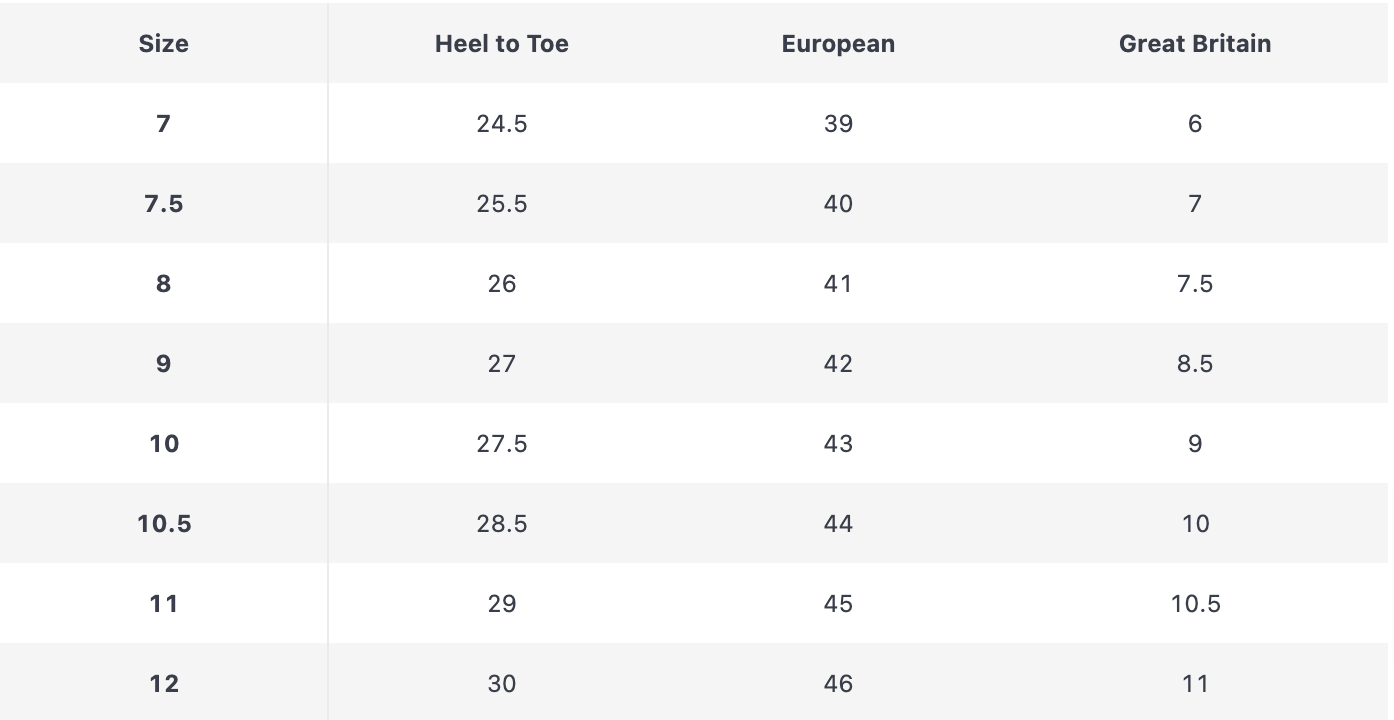1394x720 pixels.
Task: Click heel to toe value 30
Action: (501, 684)
